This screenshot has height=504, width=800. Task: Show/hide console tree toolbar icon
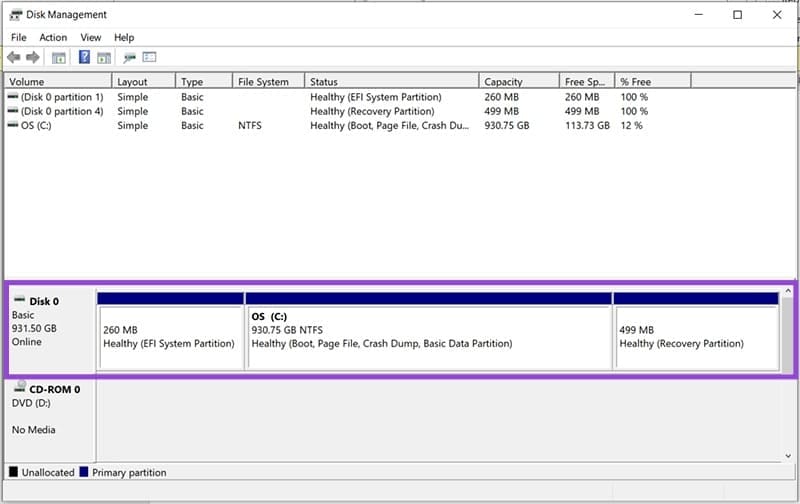click(59, 58)
